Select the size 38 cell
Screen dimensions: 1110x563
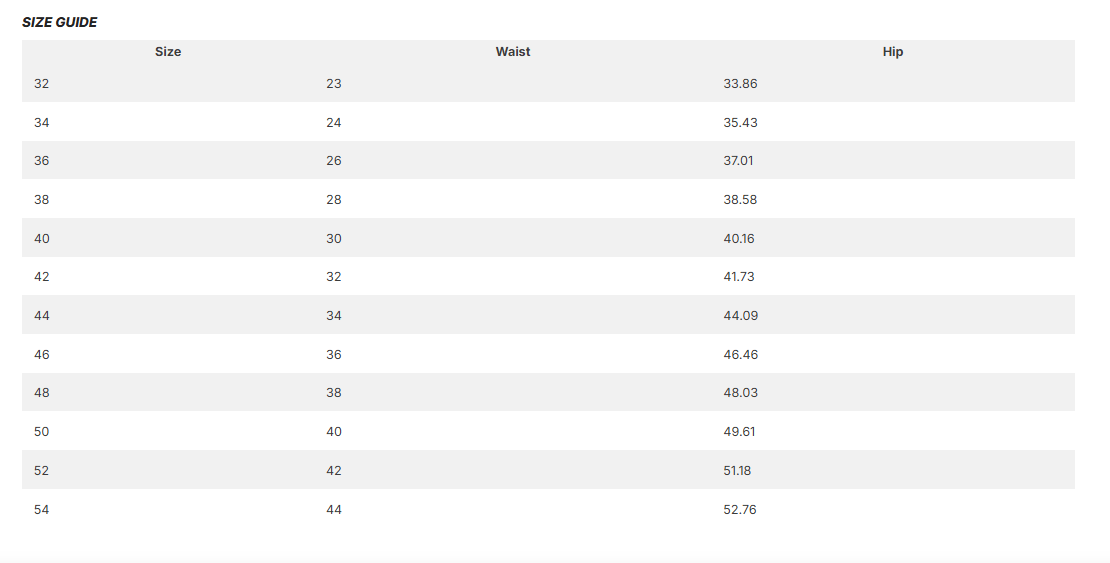point(41,200)
